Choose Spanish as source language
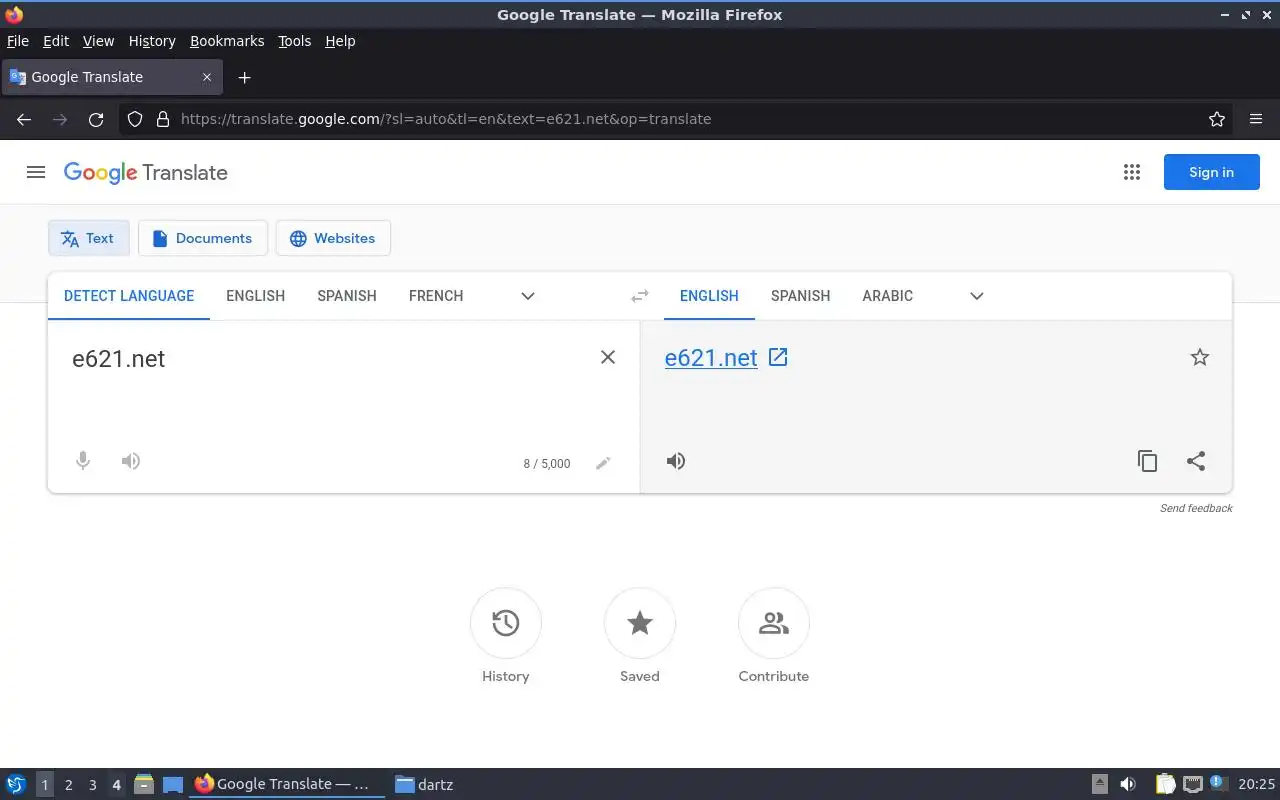Image resolution: width=1280 pixels, height=800 pixels. click(347, 296)
